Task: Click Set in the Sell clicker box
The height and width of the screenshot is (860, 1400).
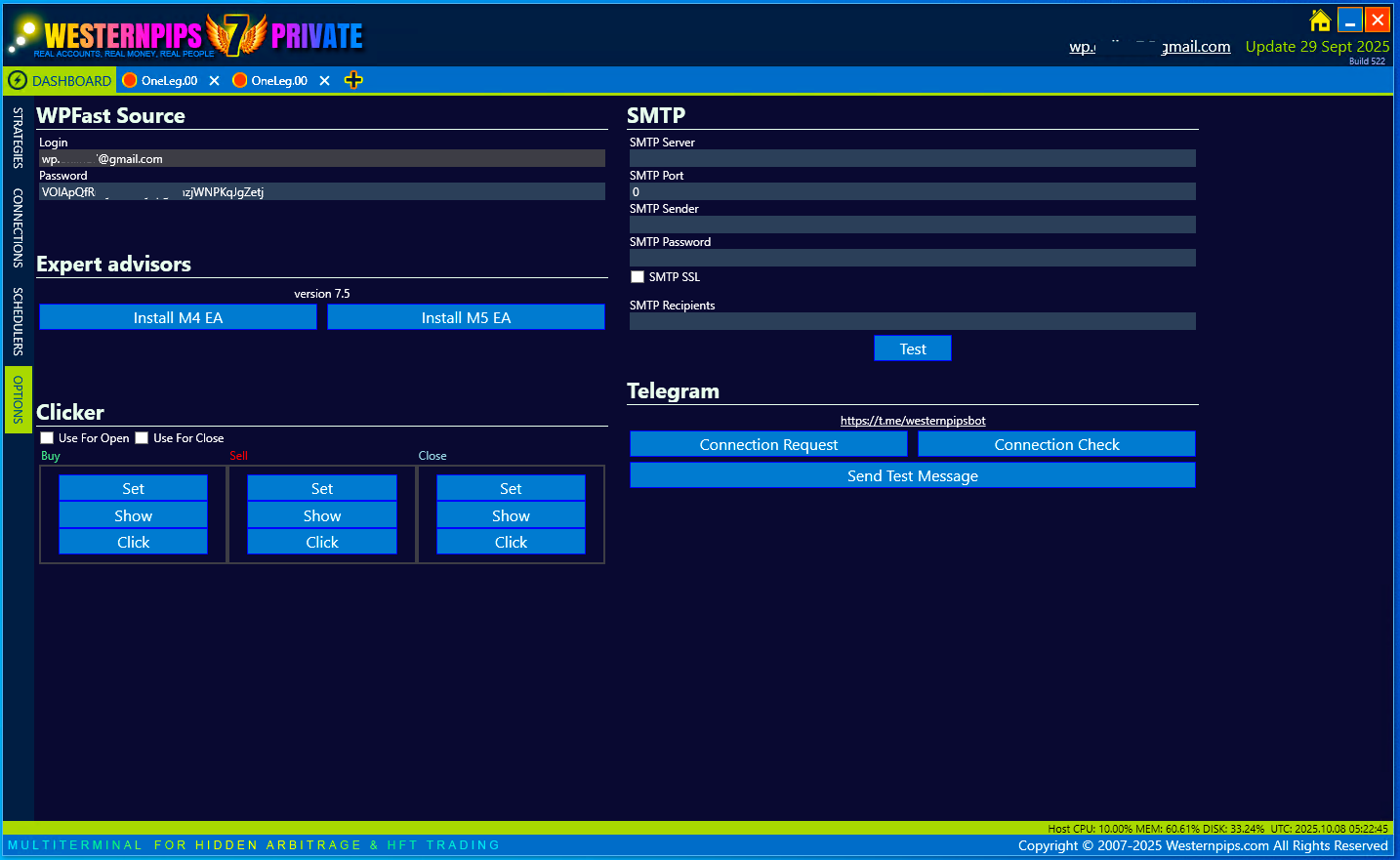Action: click(x=322, y=488)
